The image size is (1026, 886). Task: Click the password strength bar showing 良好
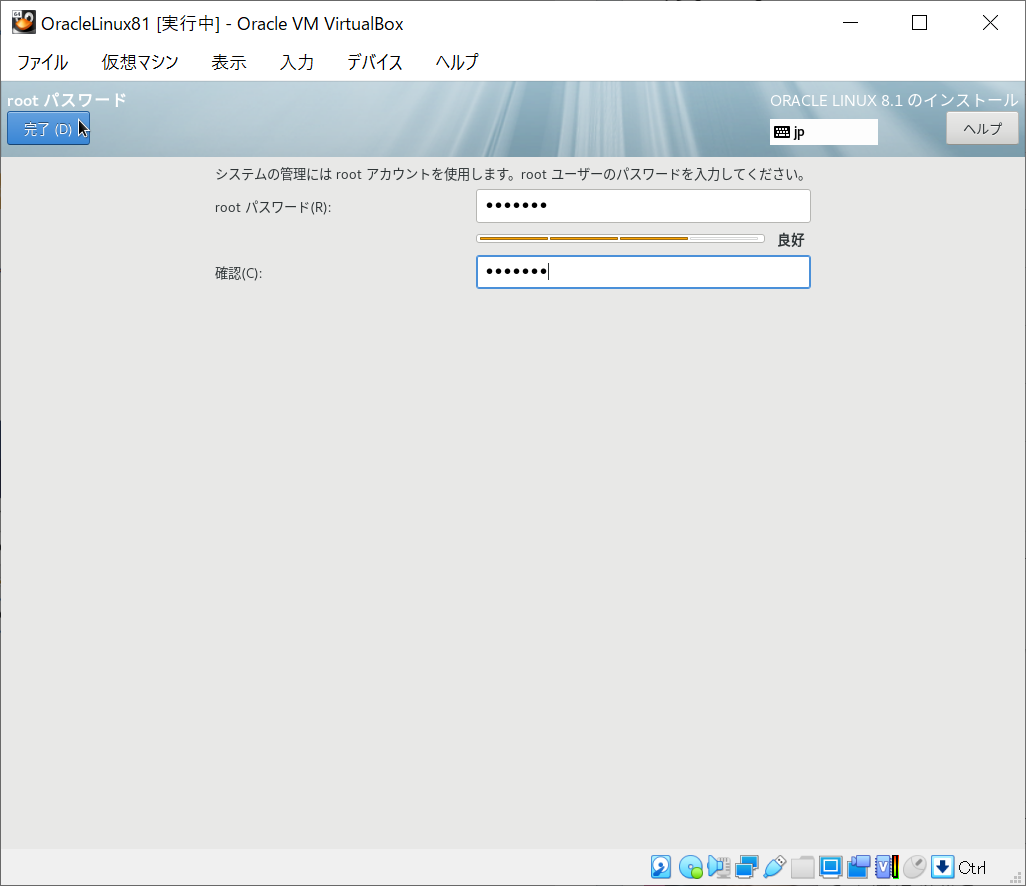[x=619, y=238]
